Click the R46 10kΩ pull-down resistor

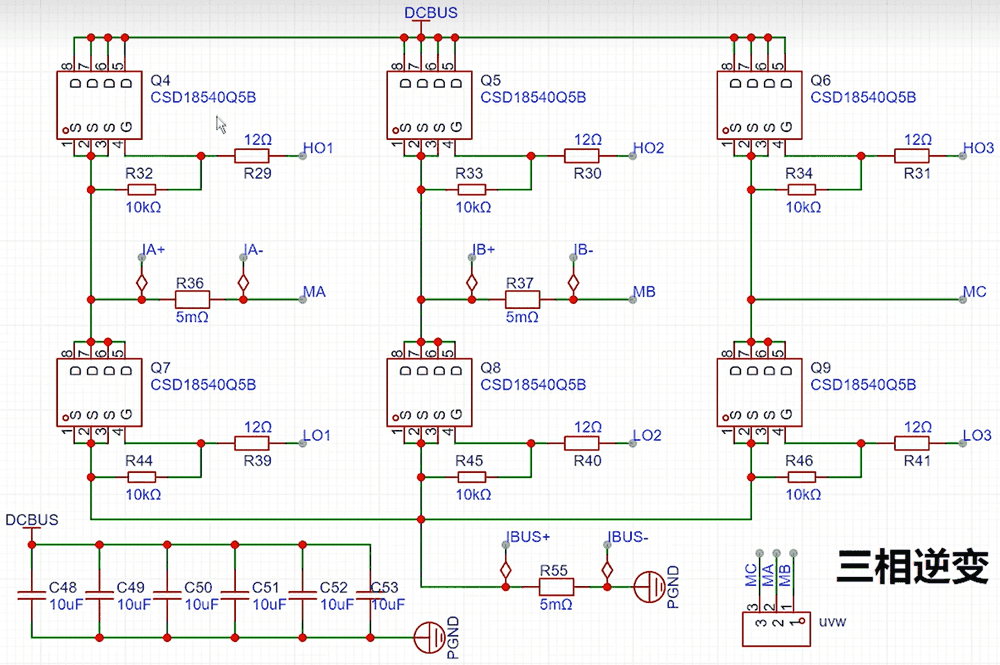point(804,477)
